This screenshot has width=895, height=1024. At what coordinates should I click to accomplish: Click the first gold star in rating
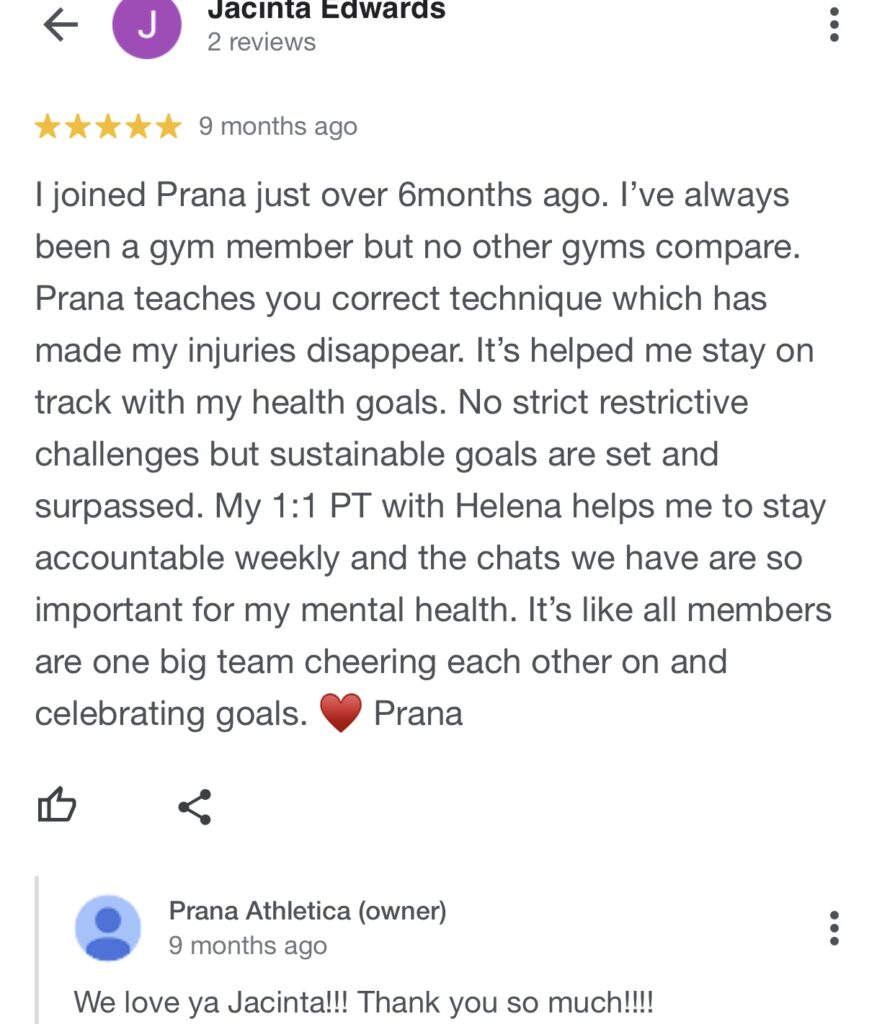47,127
